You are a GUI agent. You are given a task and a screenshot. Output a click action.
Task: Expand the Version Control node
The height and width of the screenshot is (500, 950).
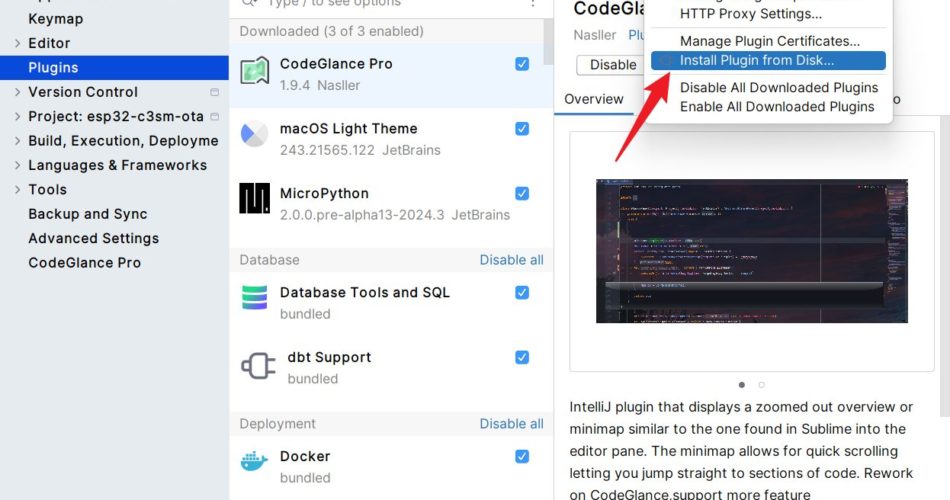(17, 92)
